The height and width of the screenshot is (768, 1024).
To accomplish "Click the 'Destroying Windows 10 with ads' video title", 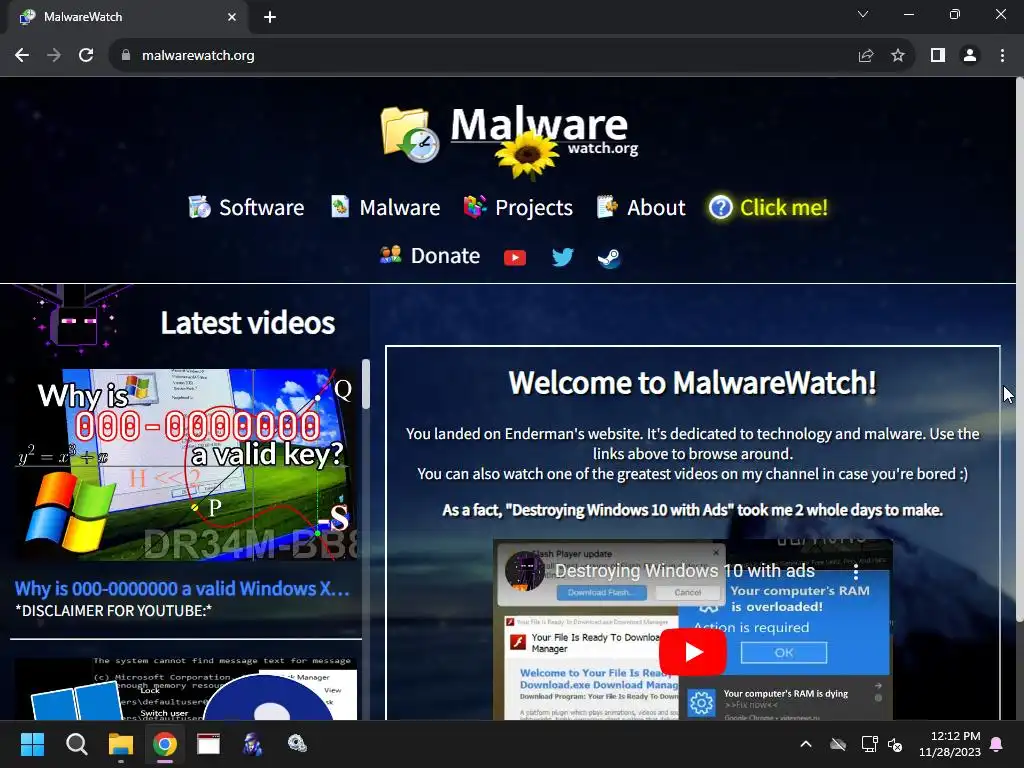I will [x=684, y=571].
